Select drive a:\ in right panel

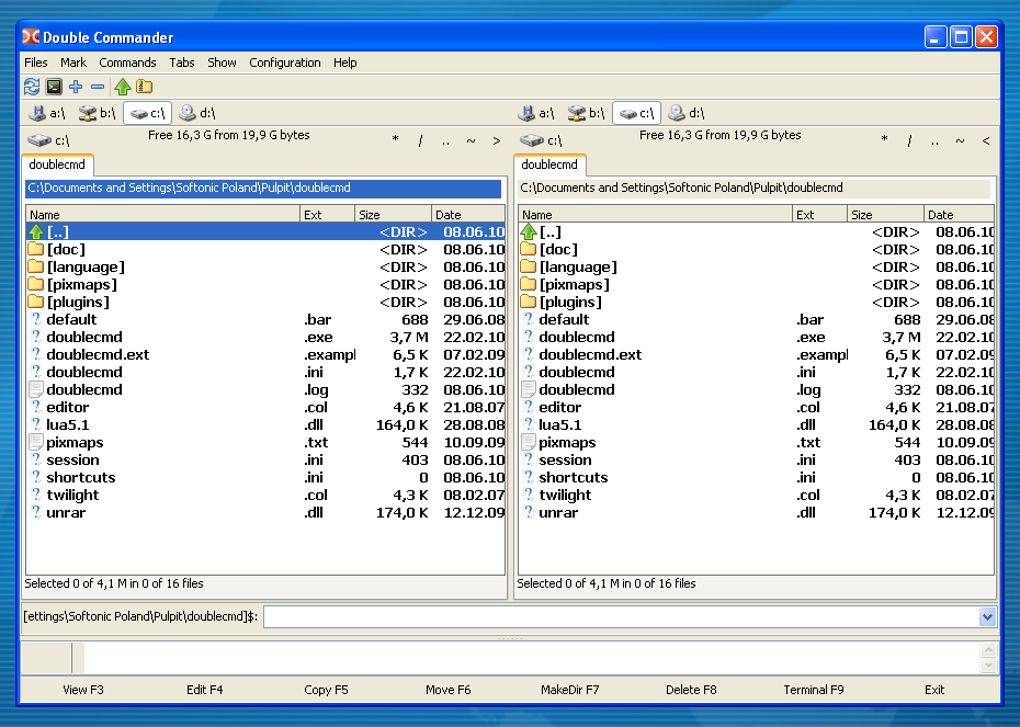click(539, 114)
